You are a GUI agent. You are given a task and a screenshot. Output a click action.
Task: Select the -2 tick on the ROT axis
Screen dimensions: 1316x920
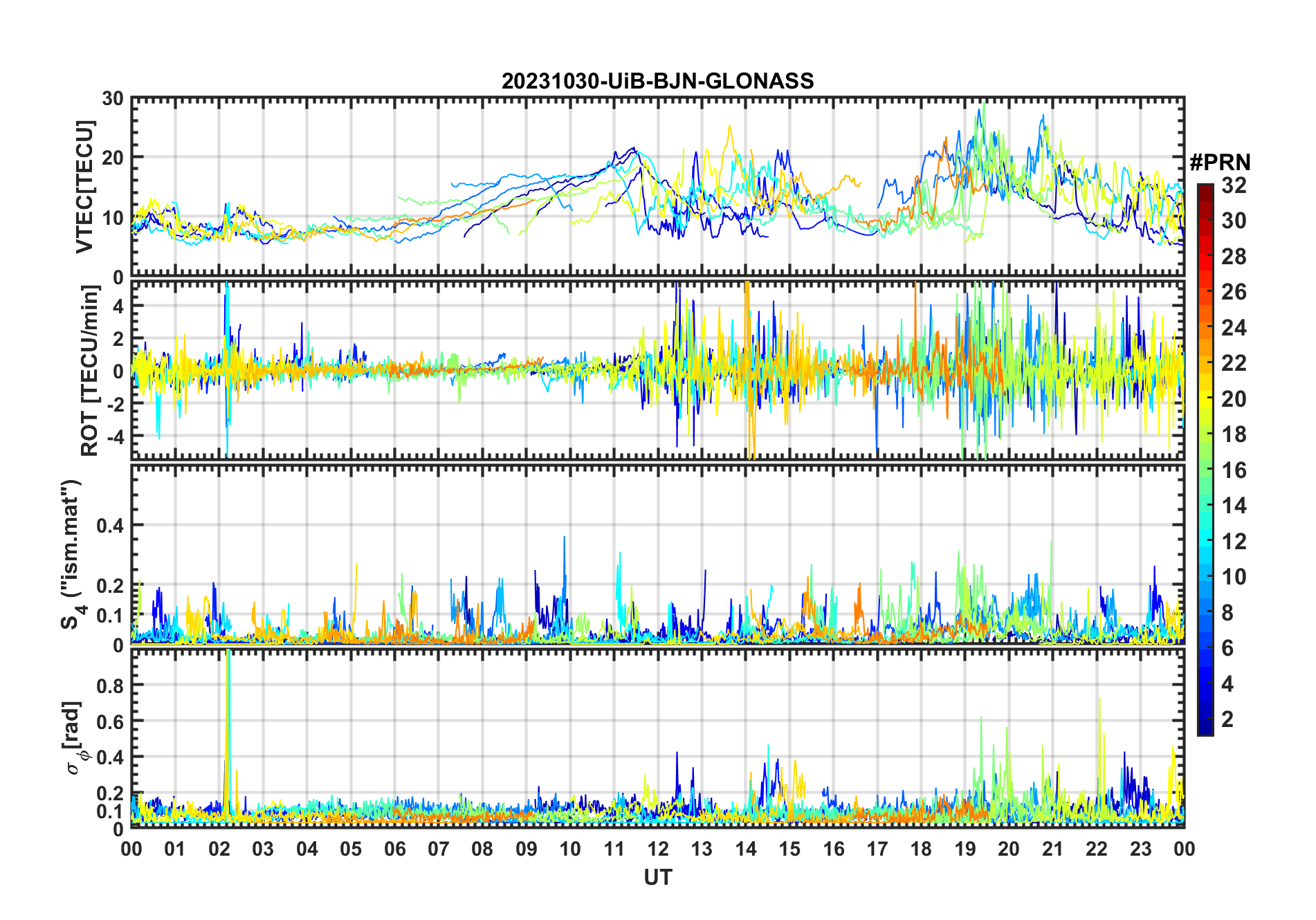click(115, 404)
